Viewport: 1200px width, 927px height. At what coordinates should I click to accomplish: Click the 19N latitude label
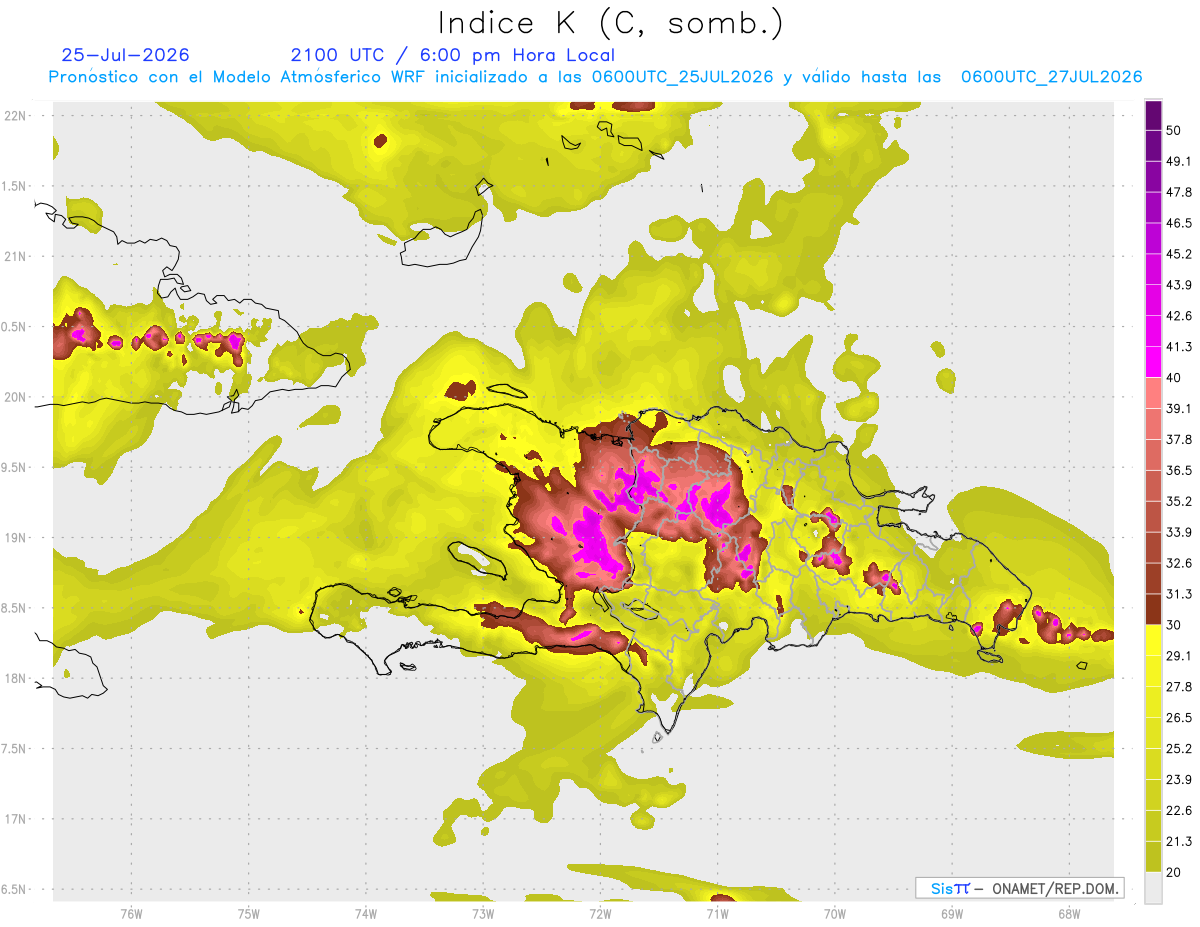(15, 538)
